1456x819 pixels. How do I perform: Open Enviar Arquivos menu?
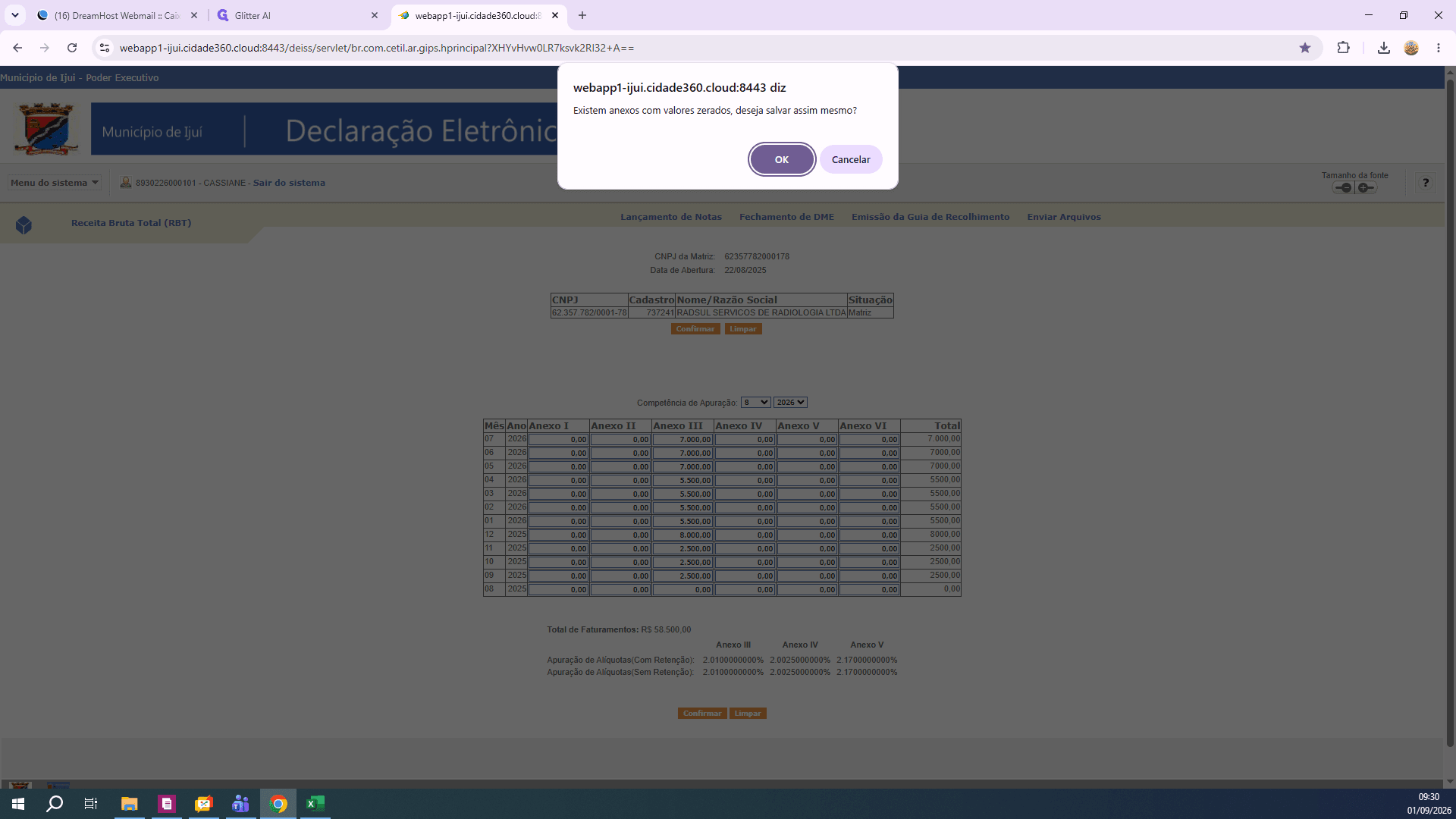1064,217
